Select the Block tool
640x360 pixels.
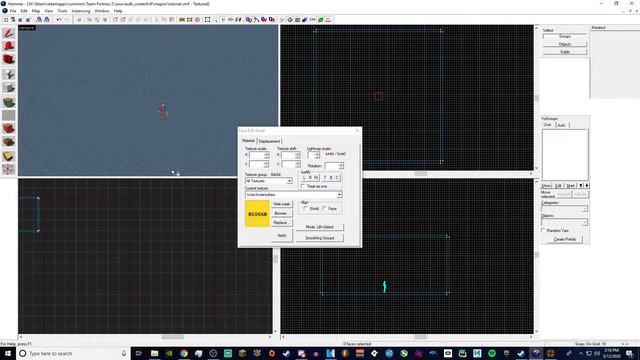[9, 88]
